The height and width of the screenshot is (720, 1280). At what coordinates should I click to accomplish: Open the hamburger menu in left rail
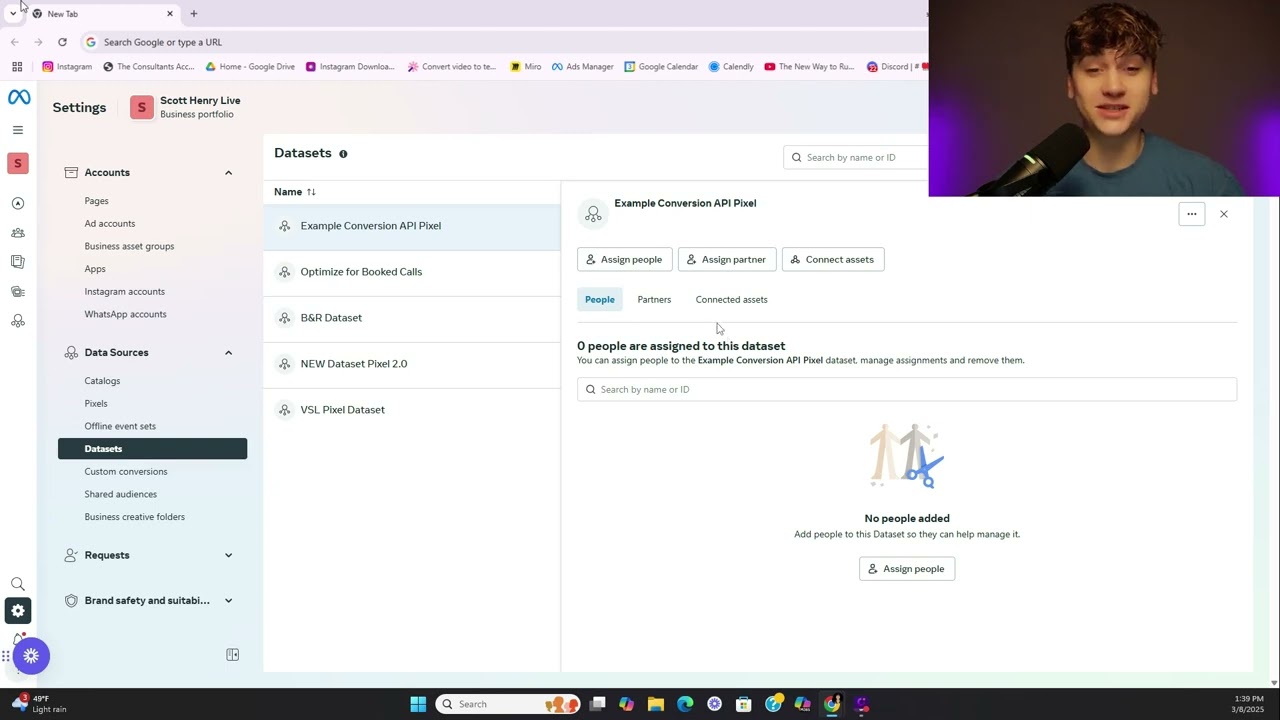(18, 130)
